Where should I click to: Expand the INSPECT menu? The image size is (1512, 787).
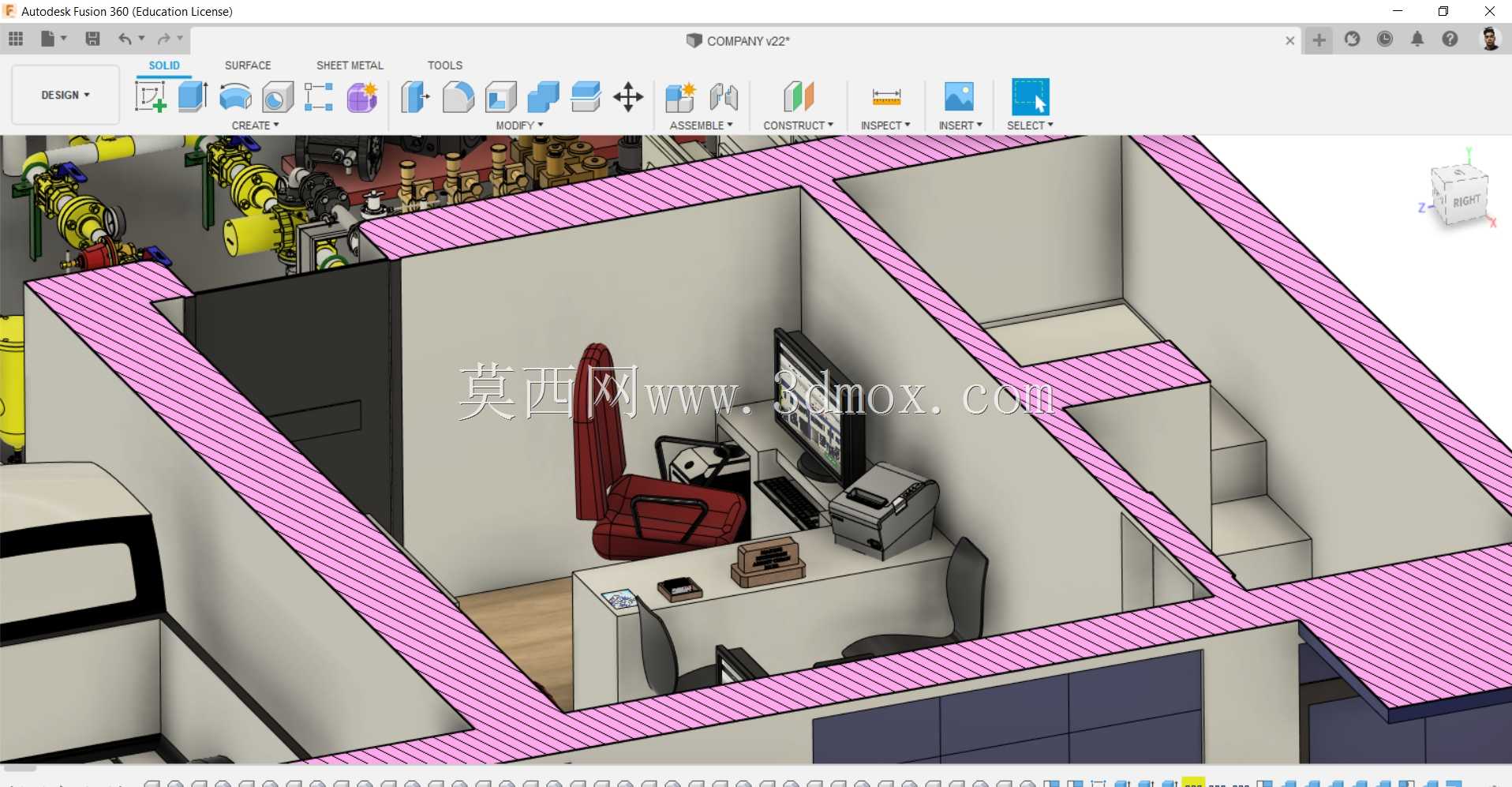coord(885,126)
